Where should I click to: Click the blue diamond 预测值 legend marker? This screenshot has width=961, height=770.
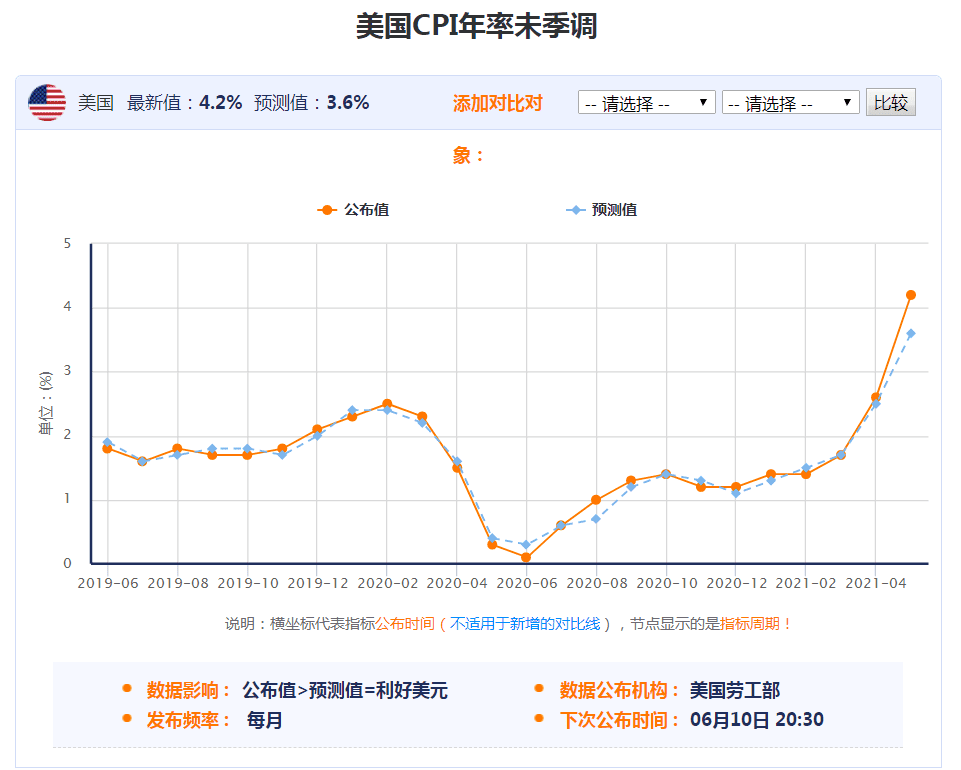click(575, 210)
